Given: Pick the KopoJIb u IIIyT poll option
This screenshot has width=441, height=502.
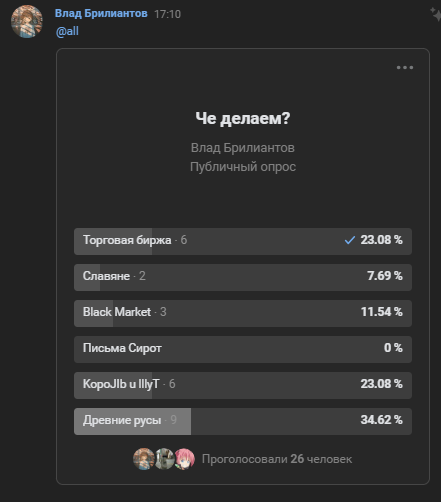Looking at the screenshot, I should [x=243, y=385].
